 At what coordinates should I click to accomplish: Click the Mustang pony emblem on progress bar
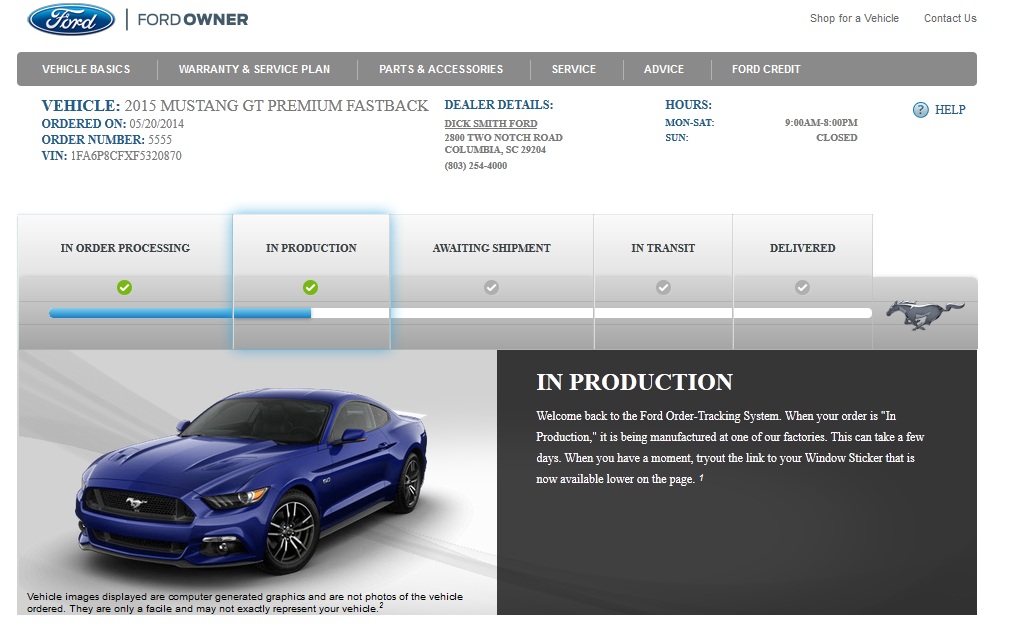click(x=924, y=315)
